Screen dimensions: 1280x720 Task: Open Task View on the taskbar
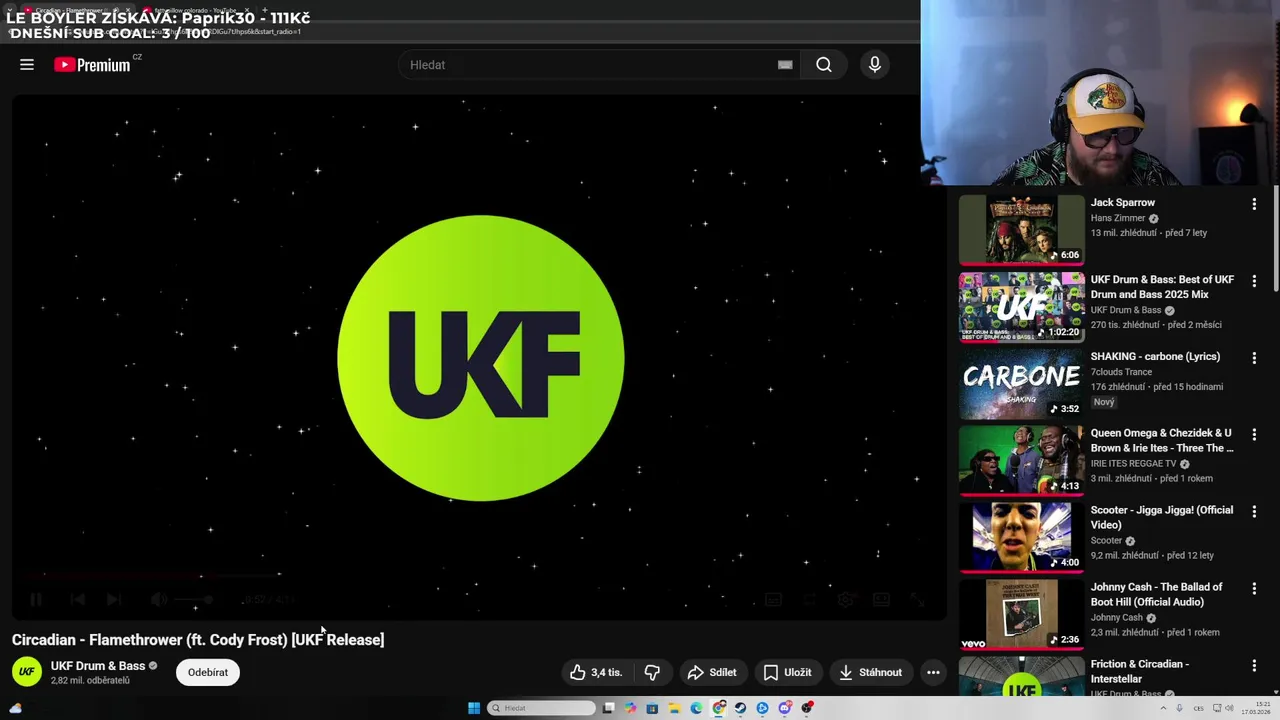[x=608, y=708]
